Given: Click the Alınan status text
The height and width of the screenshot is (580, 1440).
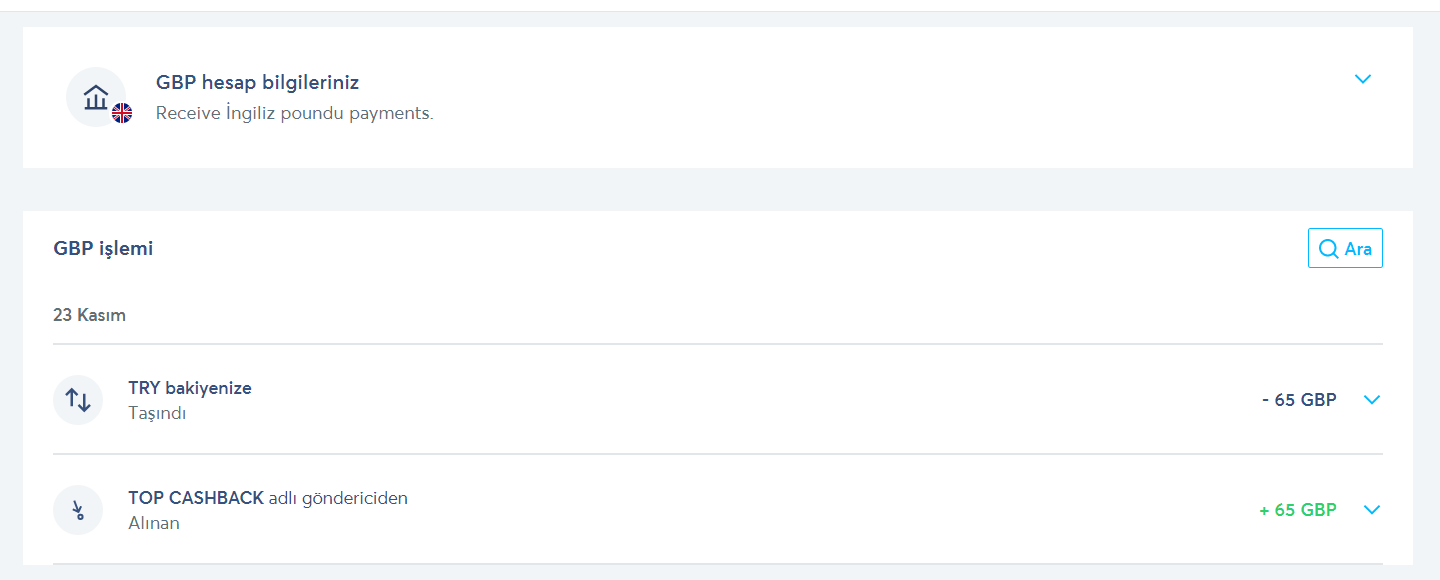Looking at the screenshot, I should [154, 523].
